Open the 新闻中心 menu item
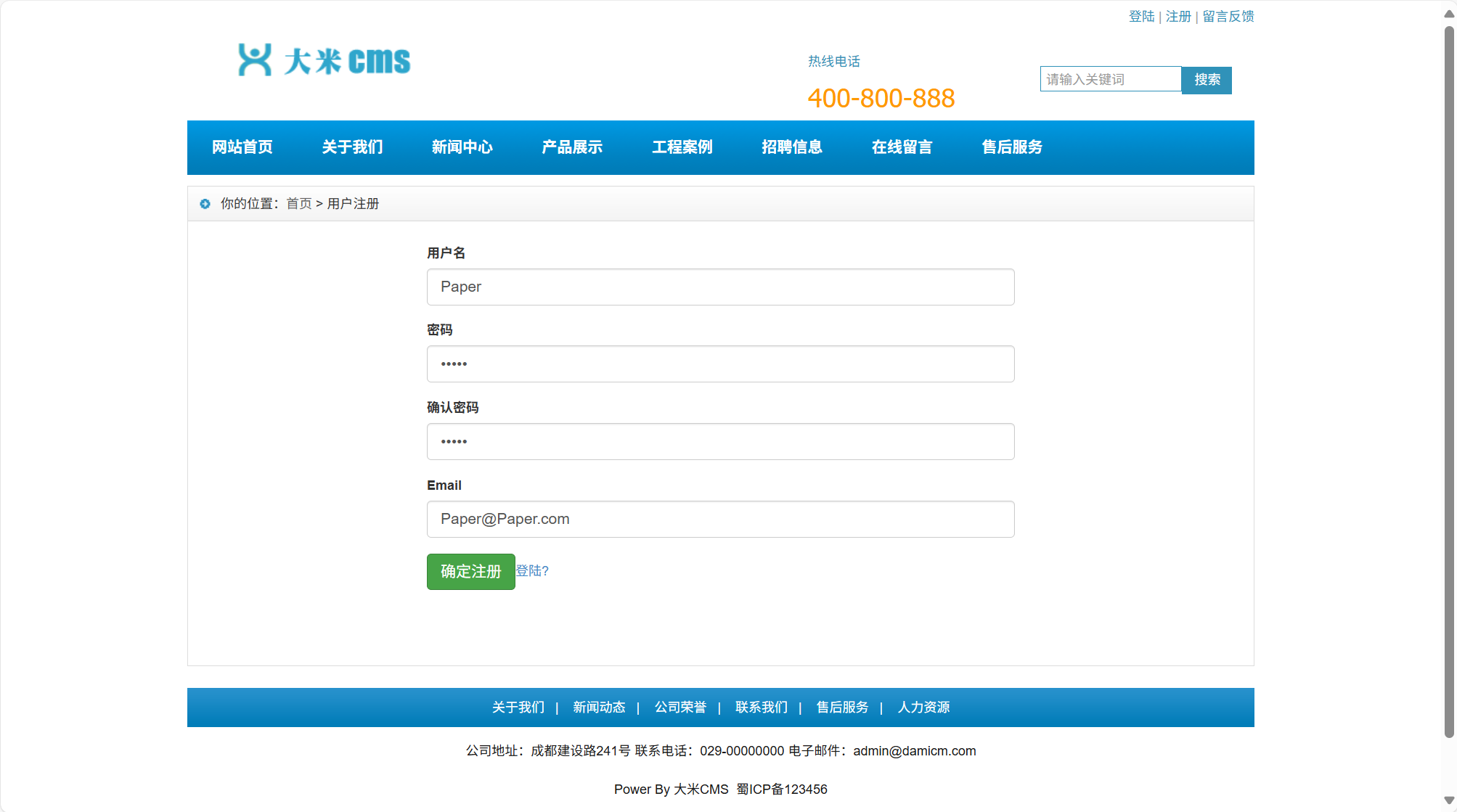1457x812 pixels. click(462, 147)
